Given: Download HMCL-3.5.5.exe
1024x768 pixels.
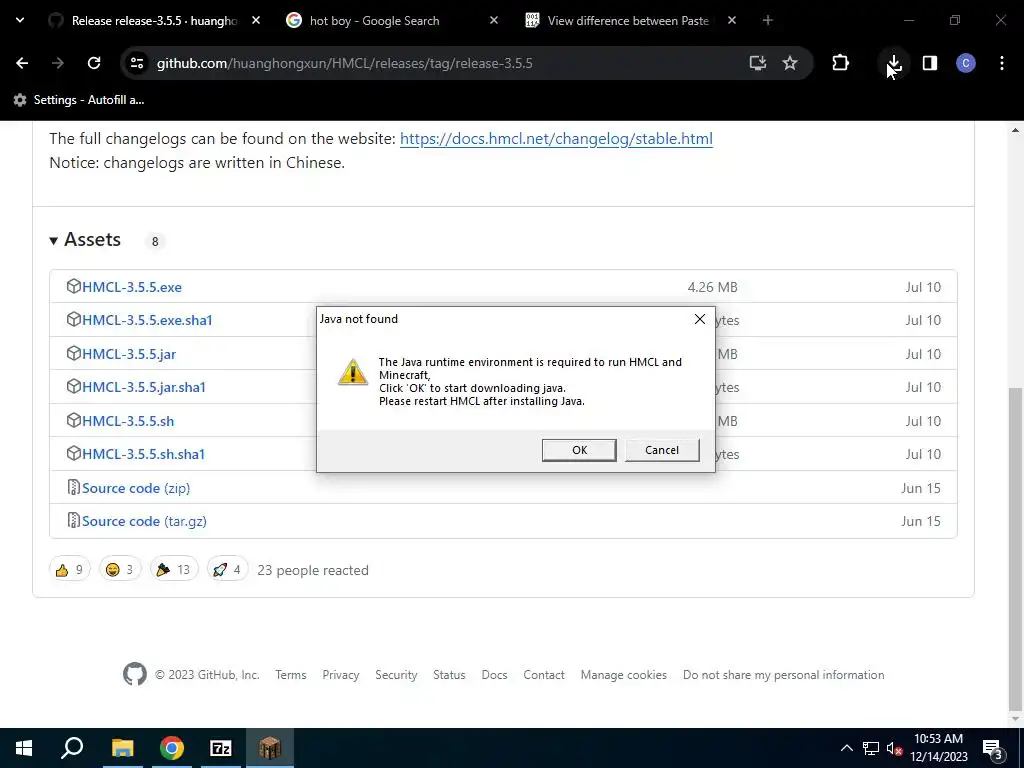Looking at the screenshot, I should (x=132, y=287).
